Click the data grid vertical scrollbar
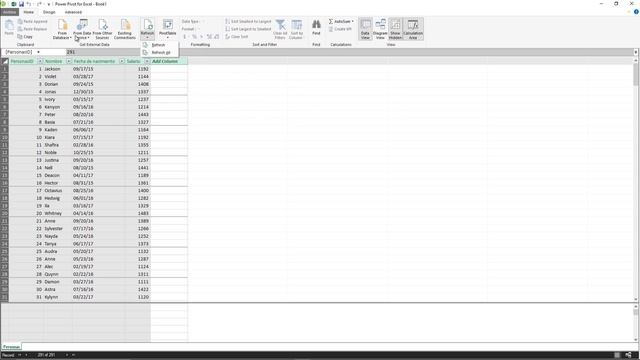 [636, 180]
